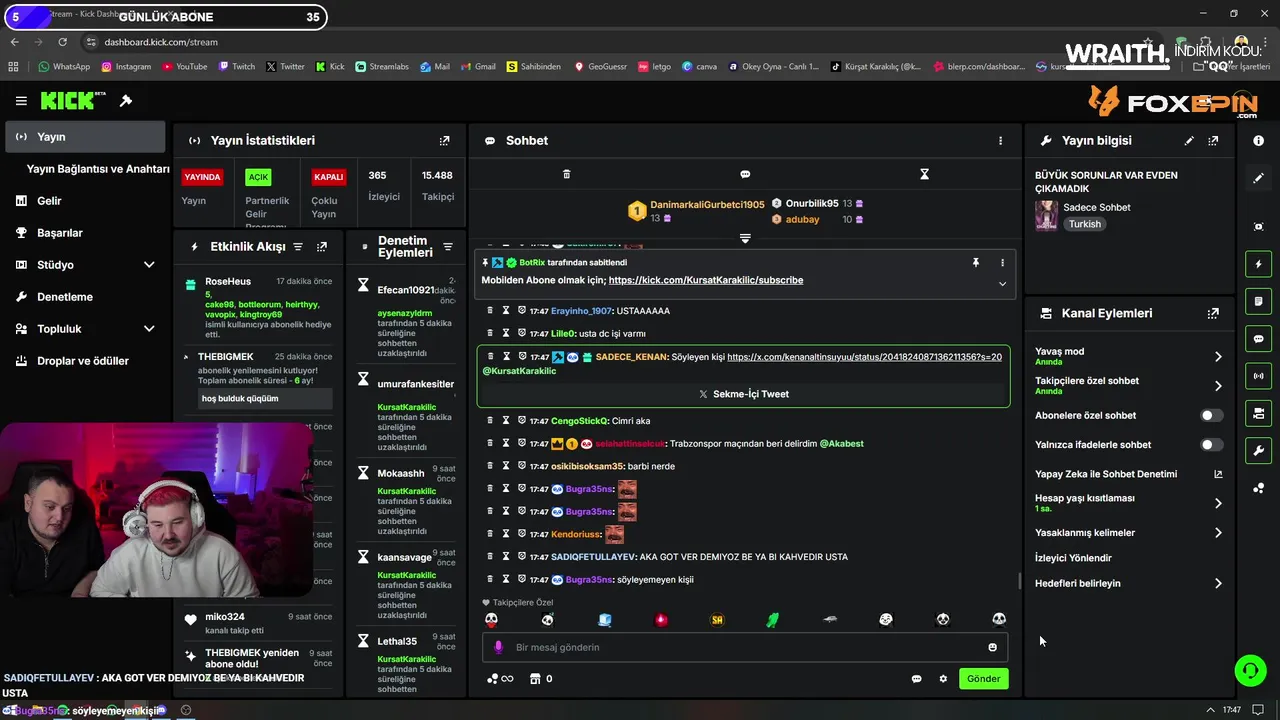Image resolution: width=1280 pixels, height=720 pixels.
Task: Open Hedefleri belirleyin settings
Action: 1217,583
